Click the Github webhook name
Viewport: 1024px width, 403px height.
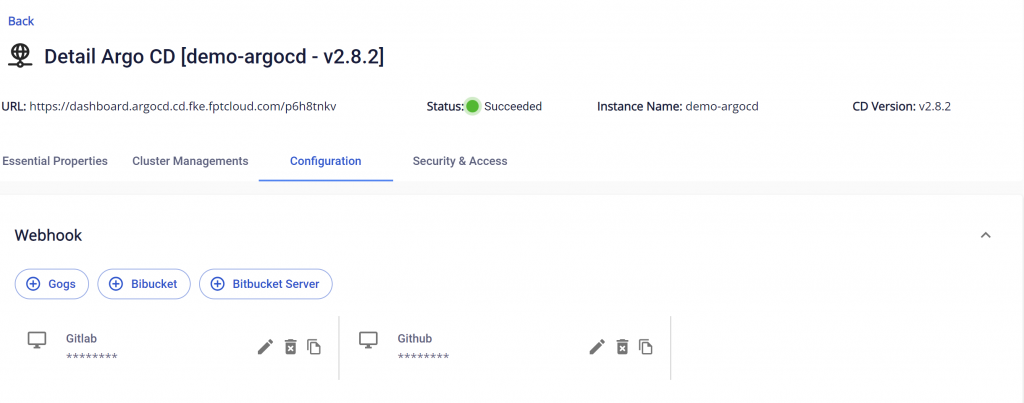click(x=415, y=338)
